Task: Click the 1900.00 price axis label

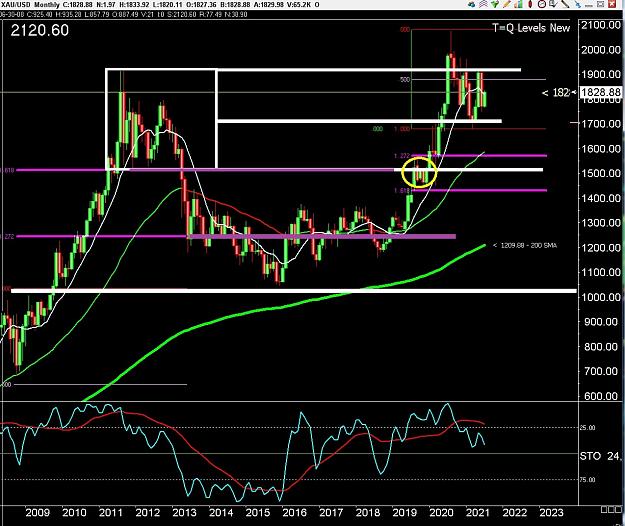Action: tap(601, 74)
